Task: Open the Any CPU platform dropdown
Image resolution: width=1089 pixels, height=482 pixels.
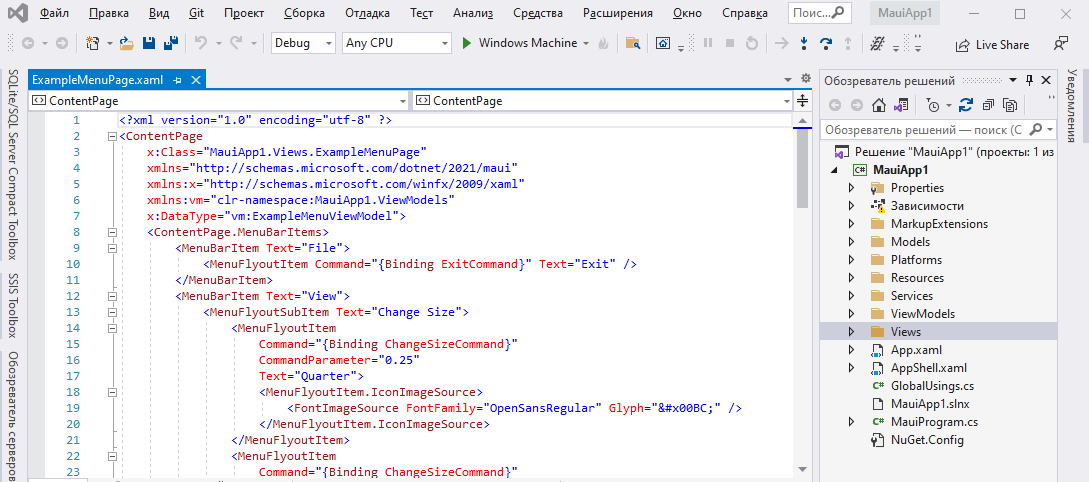Action: tap(396, 44)
